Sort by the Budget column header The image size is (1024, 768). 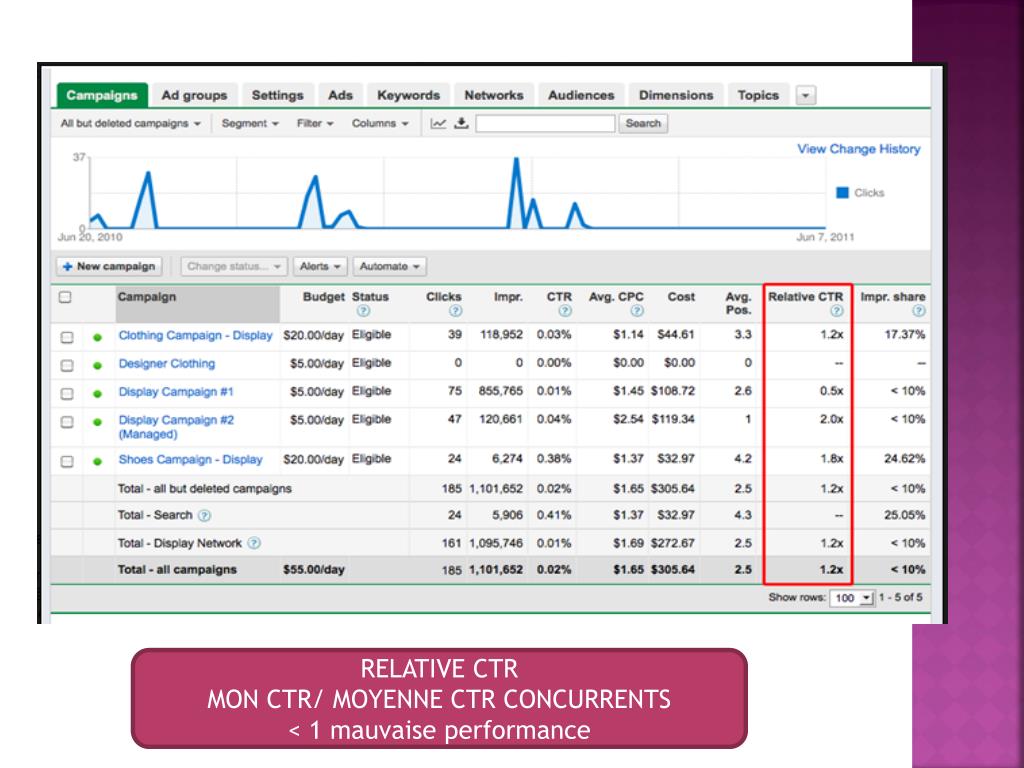coord(323,297)
